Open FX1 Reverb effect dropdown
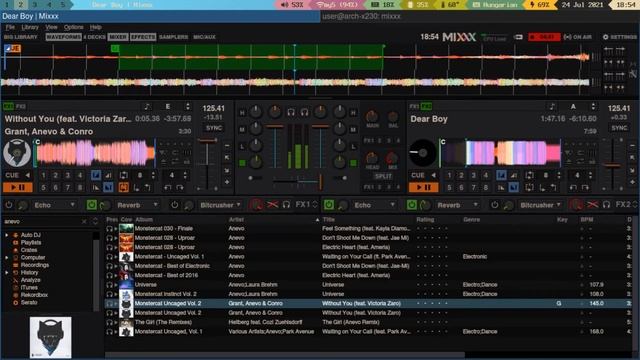 pos(138,205)
